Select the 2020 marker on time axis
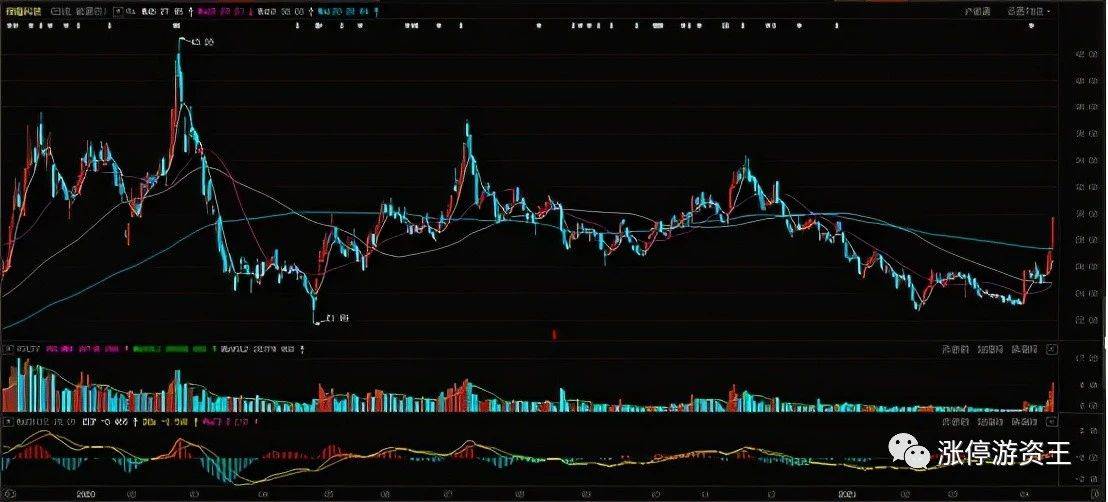 coord(86,494)
